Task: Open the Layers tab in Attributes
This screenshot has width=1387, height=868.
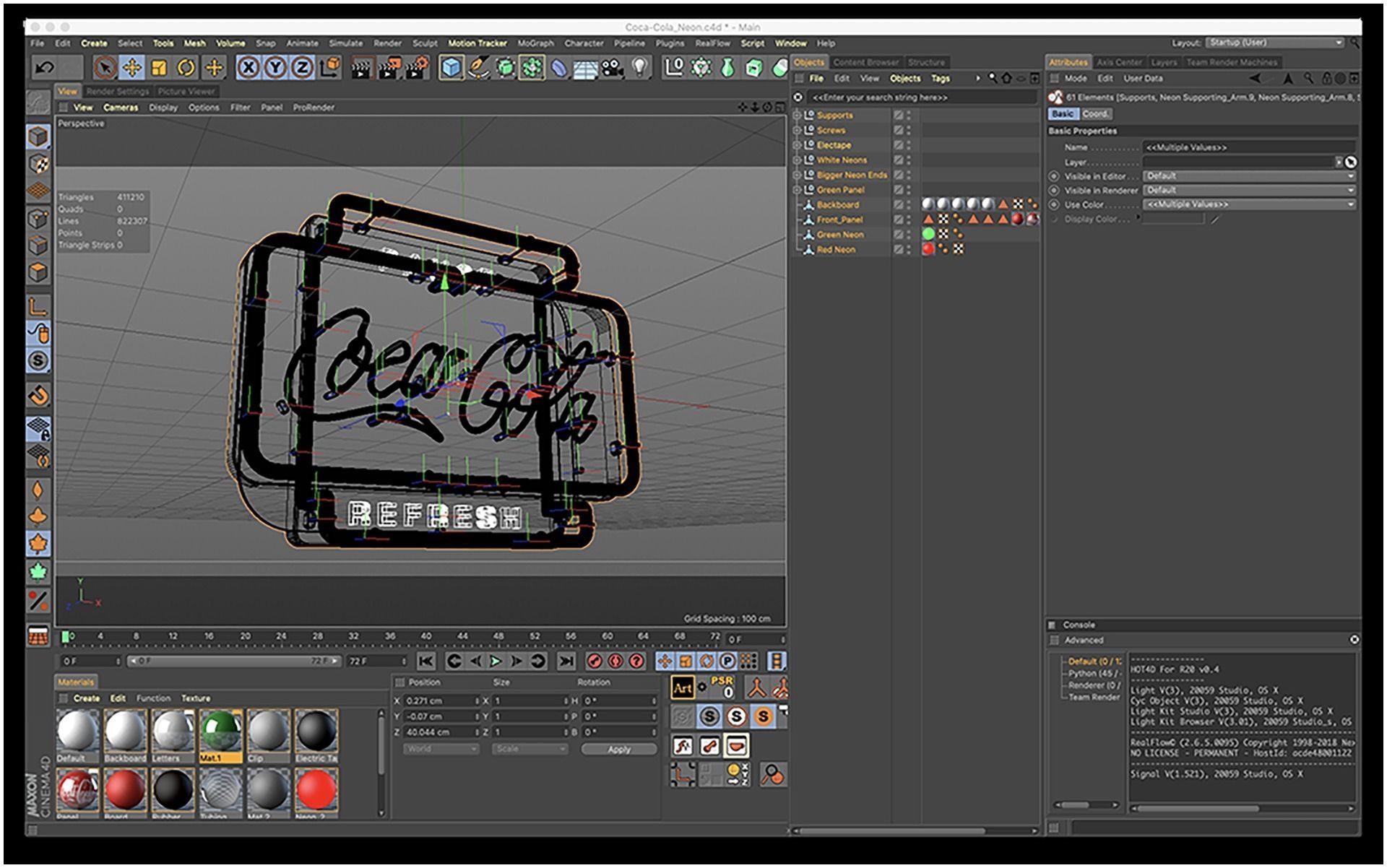Action: 1163,62
